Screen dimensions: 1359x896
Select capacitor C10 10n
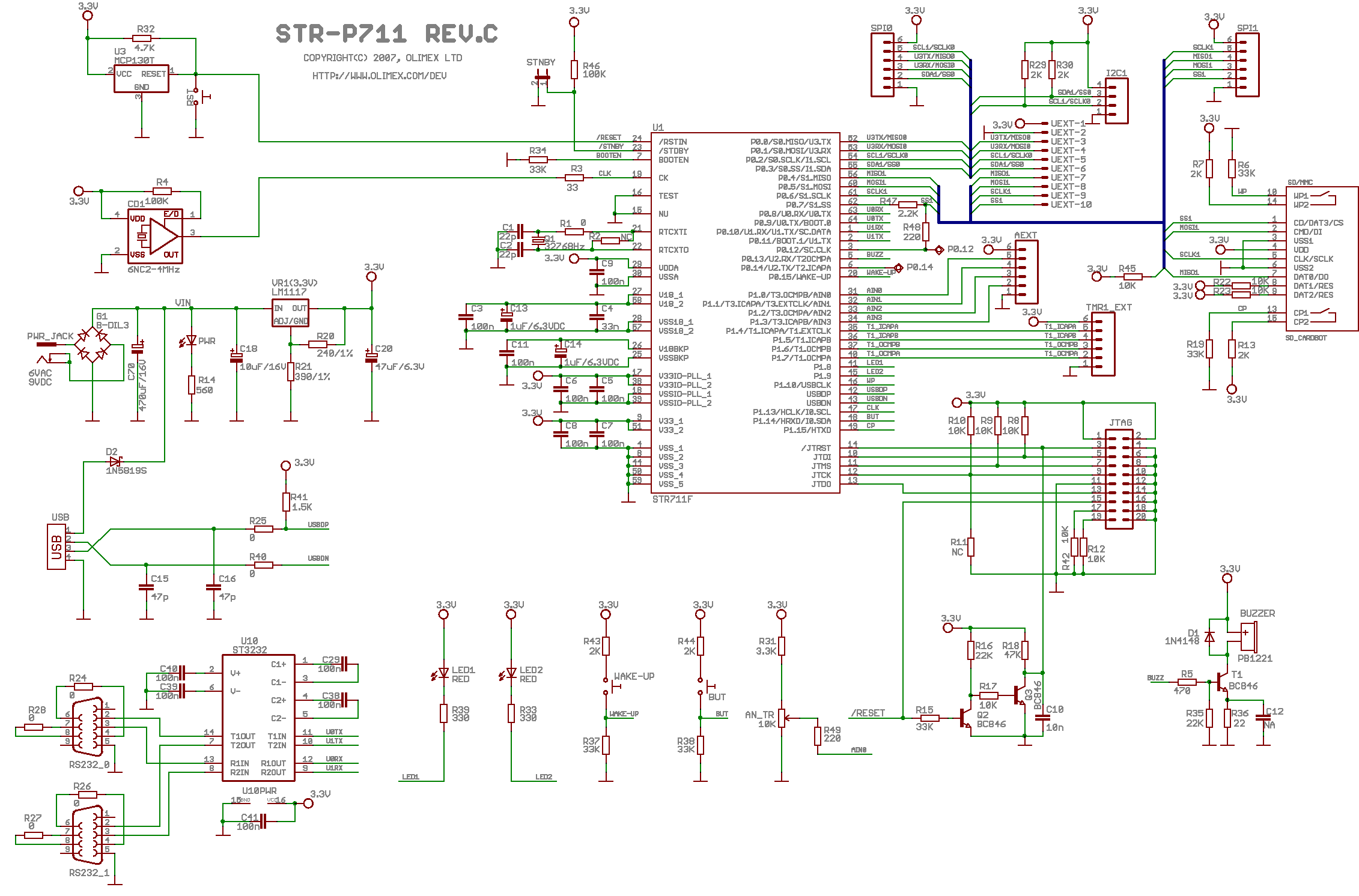1042,718
